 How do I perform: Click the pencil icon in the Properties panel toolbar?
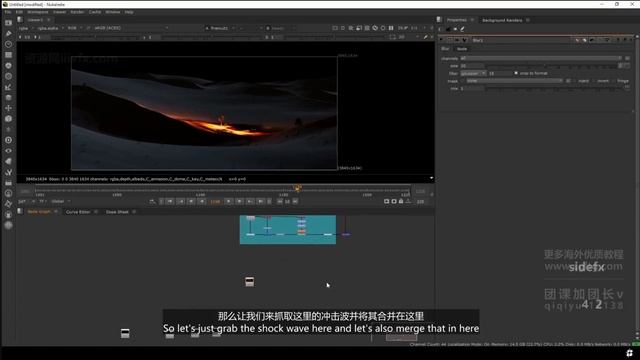[x=462, y=29]
